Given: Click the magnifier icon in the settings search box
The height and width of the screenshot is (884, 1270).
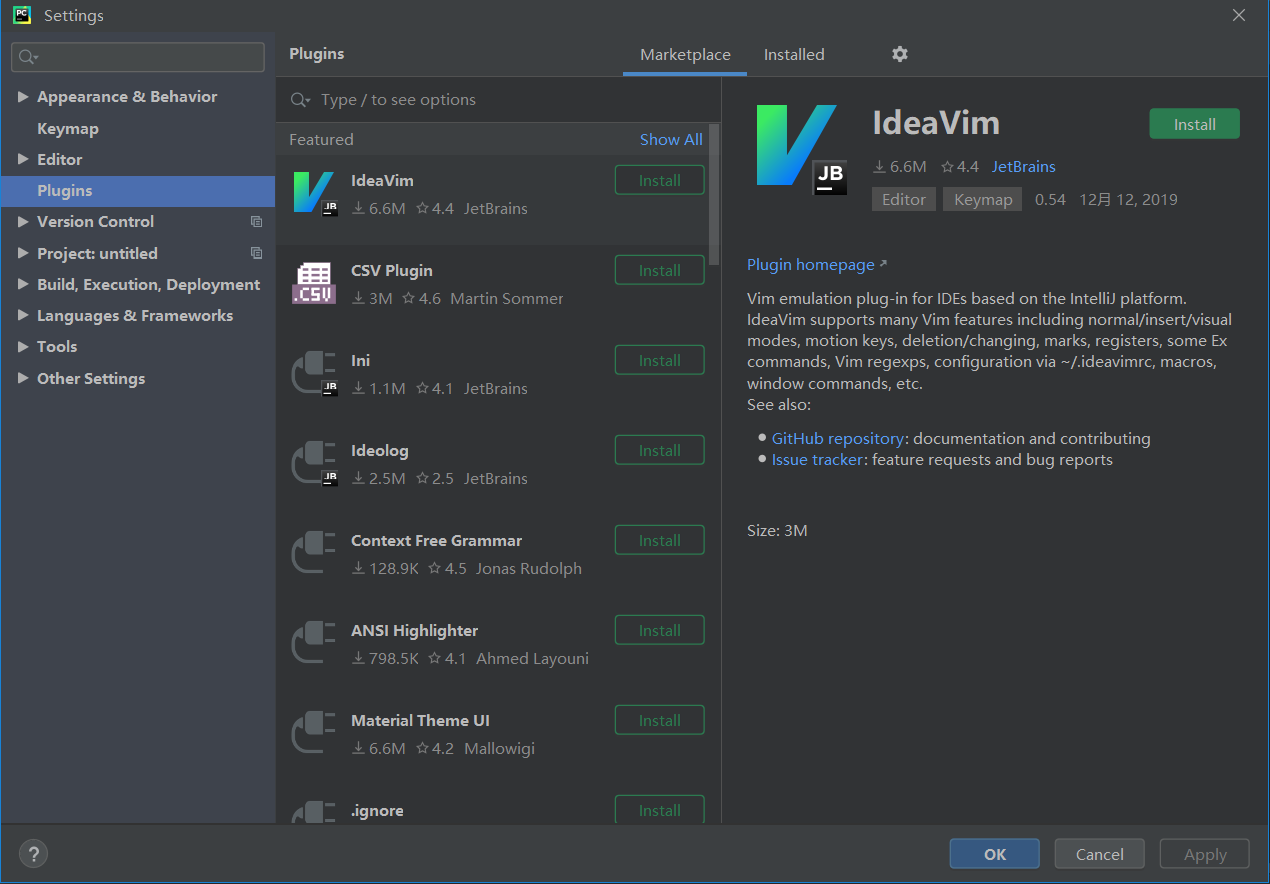Looking at the screenshot, I should click(x=28, y=57).
